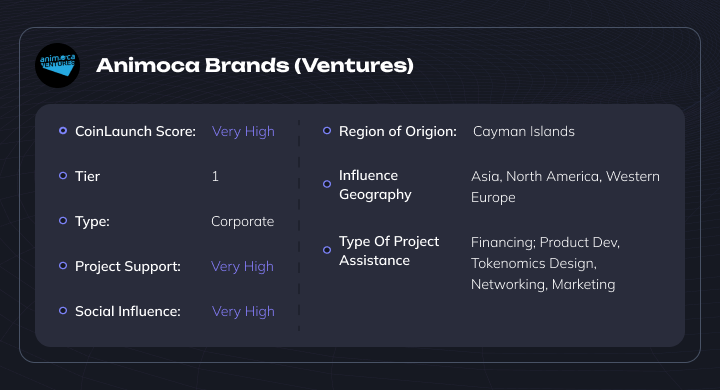Click the bullet beside Social Influence
The image size is (720, 390).
coord(63,311)
